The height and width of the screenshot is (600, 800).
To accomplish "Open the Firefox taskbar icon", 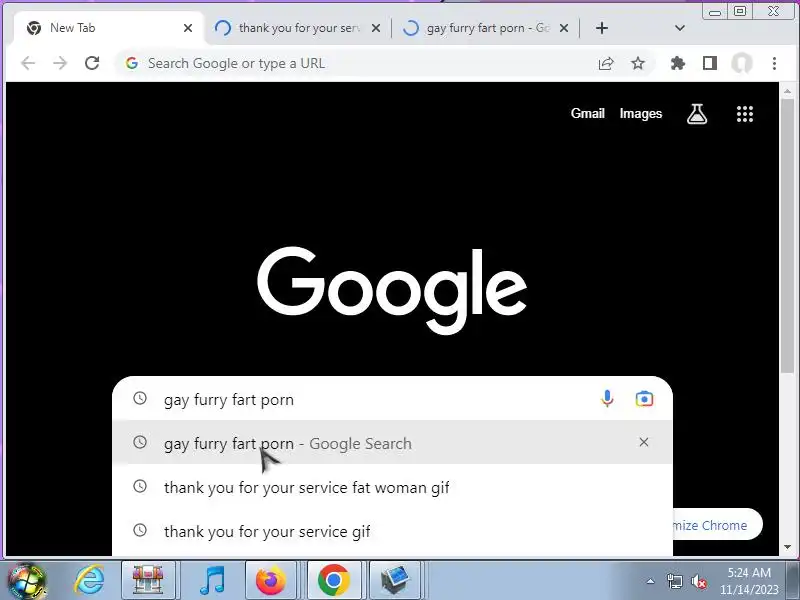I will pos(271,581).
